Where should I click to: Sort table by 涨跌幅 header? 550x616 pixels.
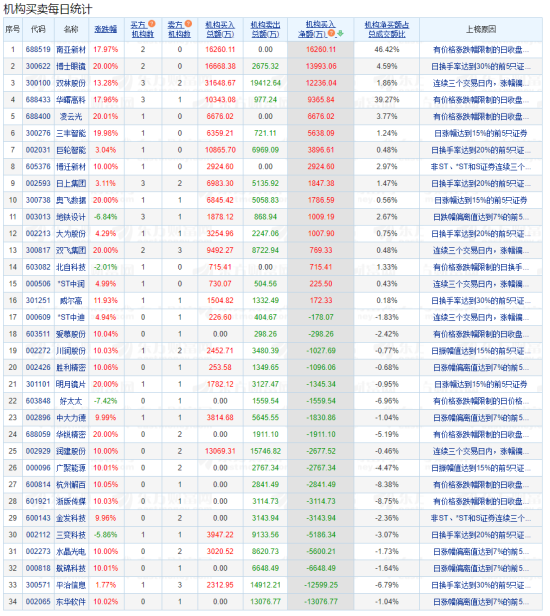tap(106, 29)
